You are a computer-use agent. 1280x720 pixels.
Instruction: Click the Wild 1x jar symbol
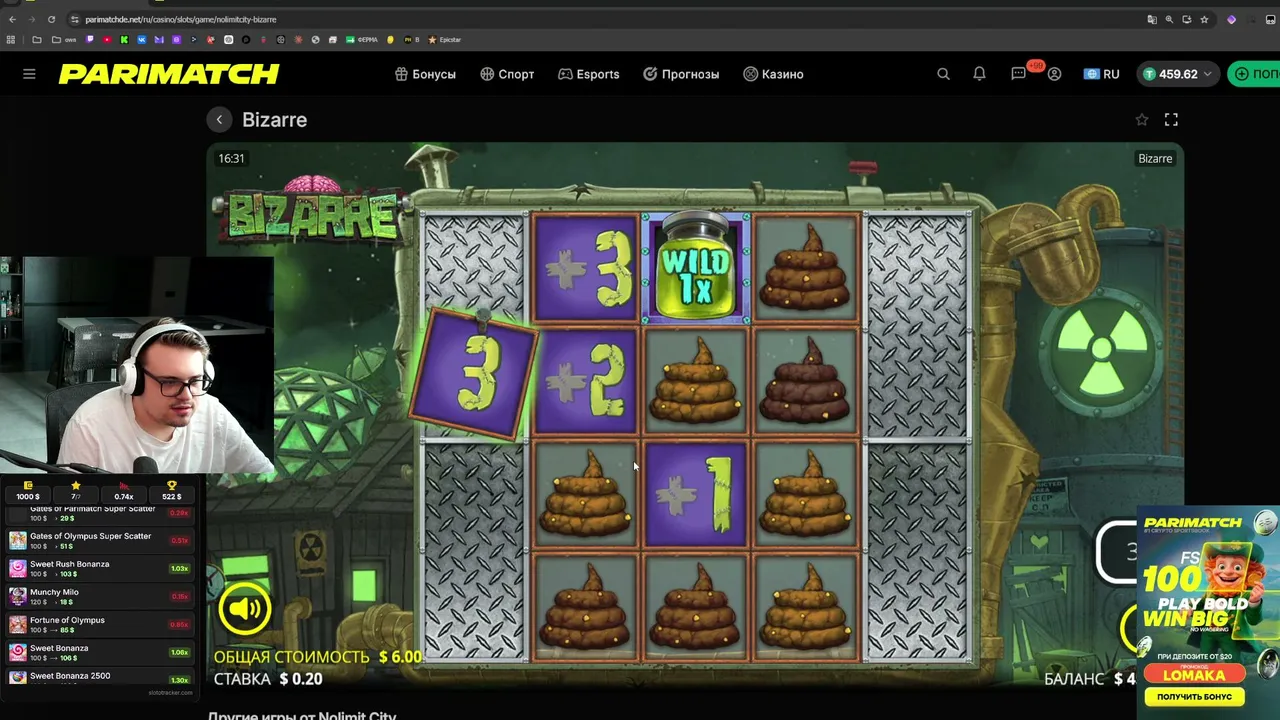[695, 268]
